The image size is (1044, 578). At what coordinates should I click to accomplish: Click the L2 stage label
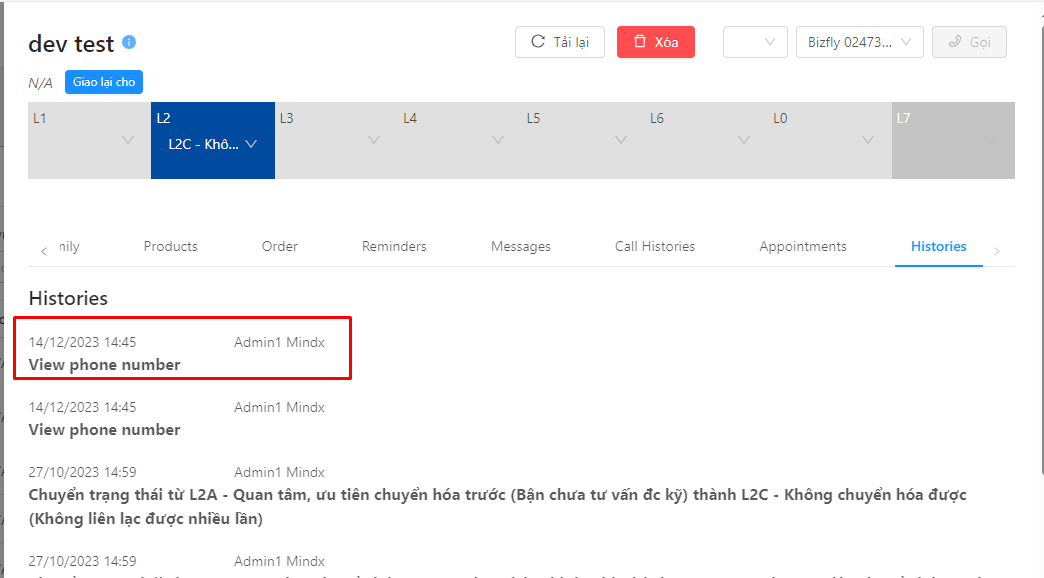(x=163, y=118)
